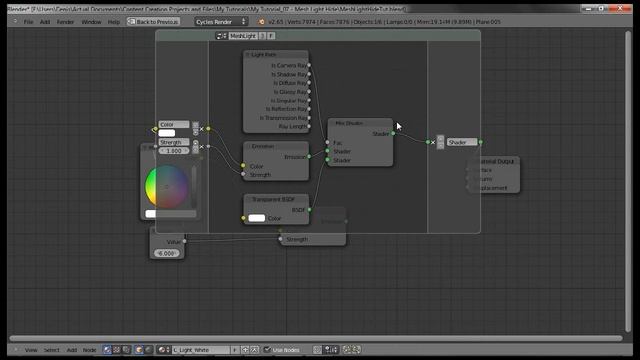The height and width of the screenshot is (360, 640).
Task: Click the editor type icon in top header
Action: [x=15, y=22]
